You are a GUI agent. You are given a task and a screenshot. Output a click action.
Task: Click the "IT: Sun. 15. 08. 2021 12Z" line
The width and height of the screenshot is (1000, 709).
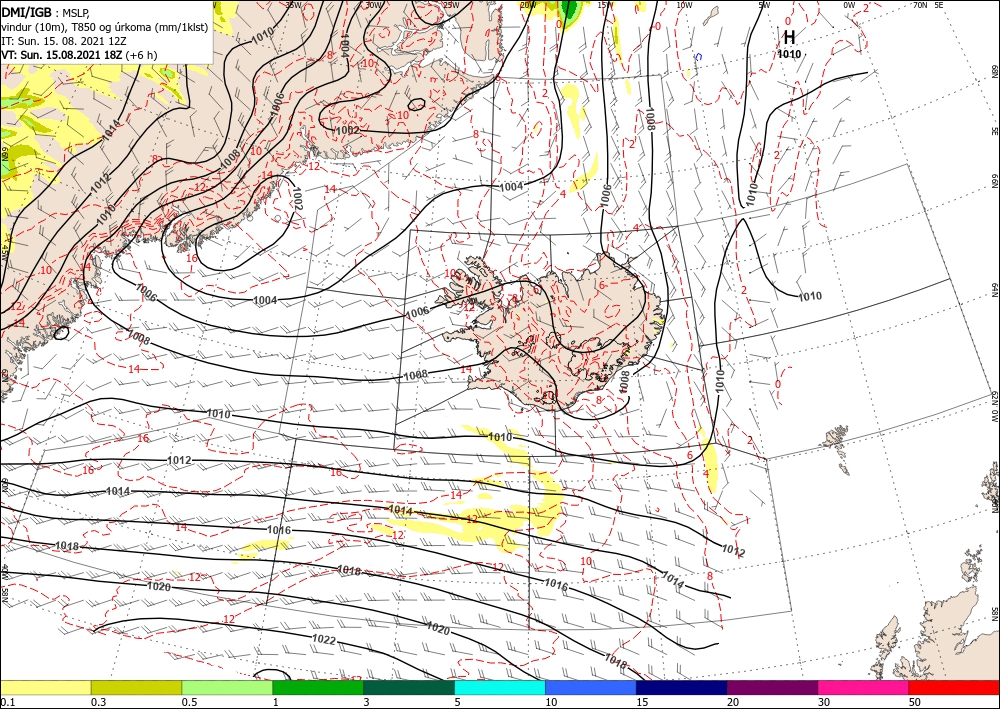click(x=64, y=41)
